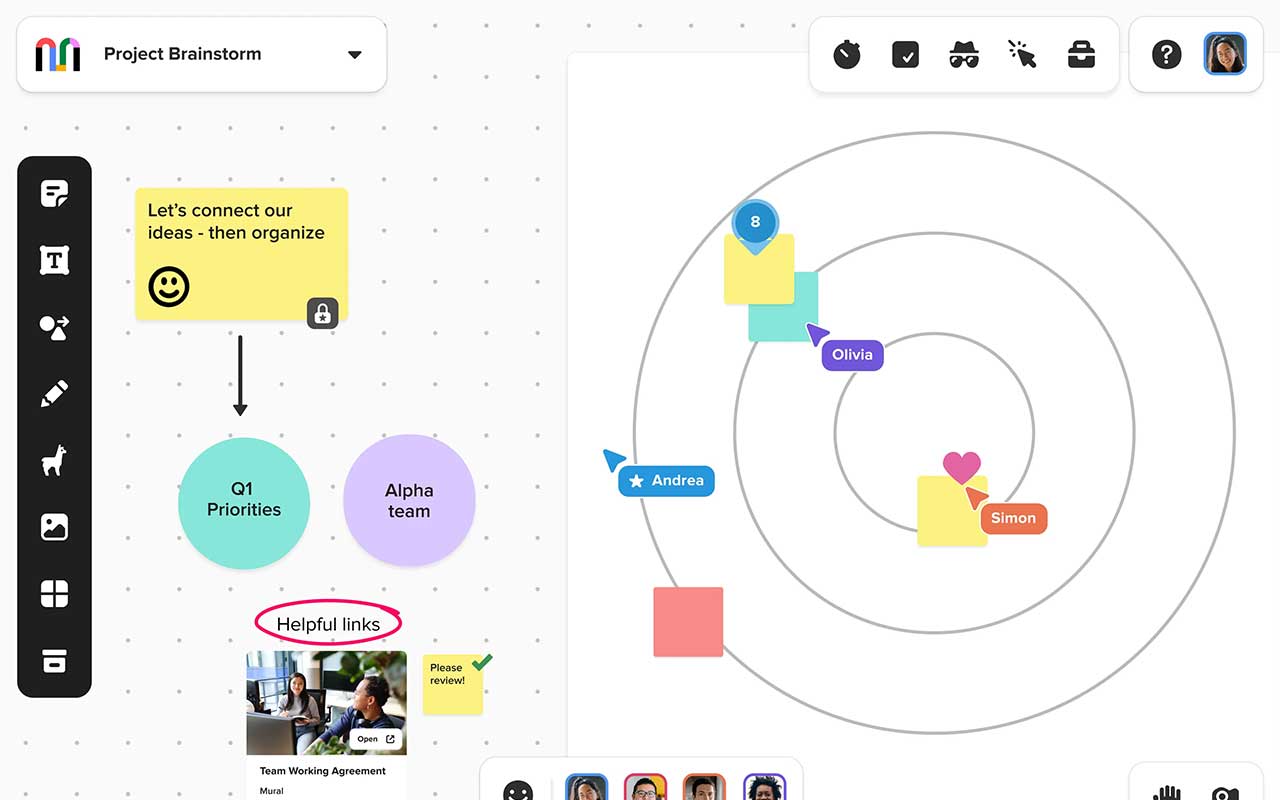
Task: Click the pink heart reaction on Simon's note
Action: coord(962,466)
